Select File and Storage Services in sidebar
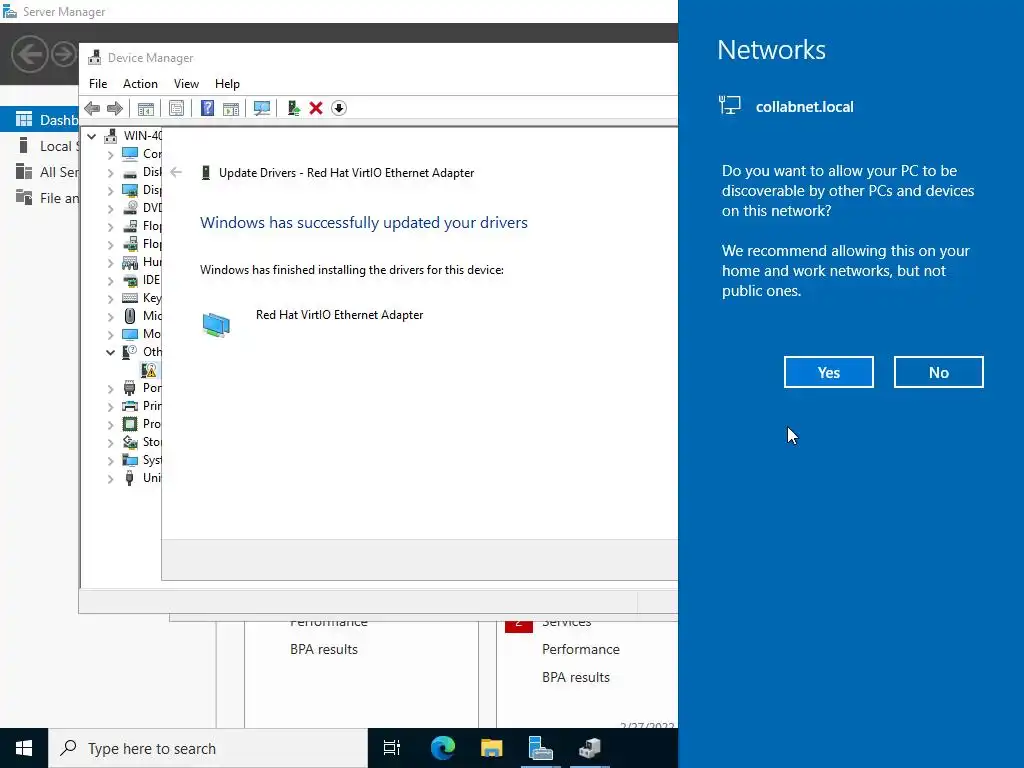 [x=39, y=198]
